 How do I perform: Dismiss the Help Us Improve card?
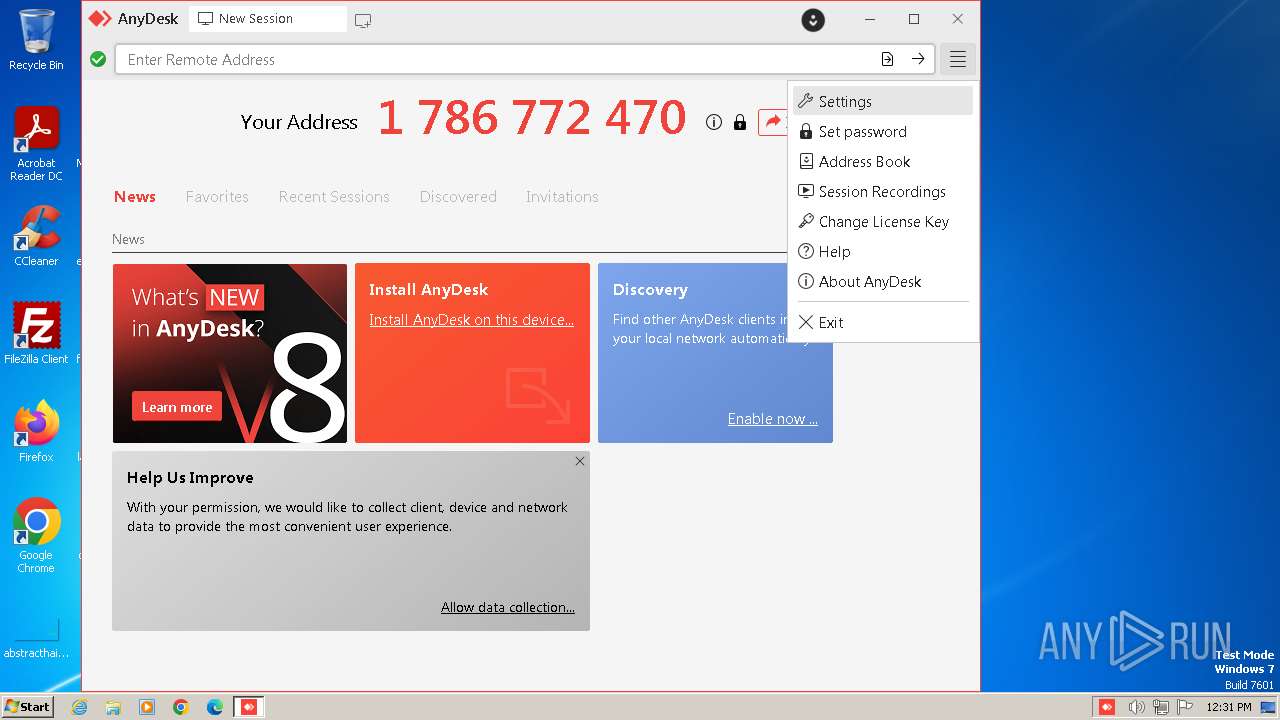pos(580,461)
